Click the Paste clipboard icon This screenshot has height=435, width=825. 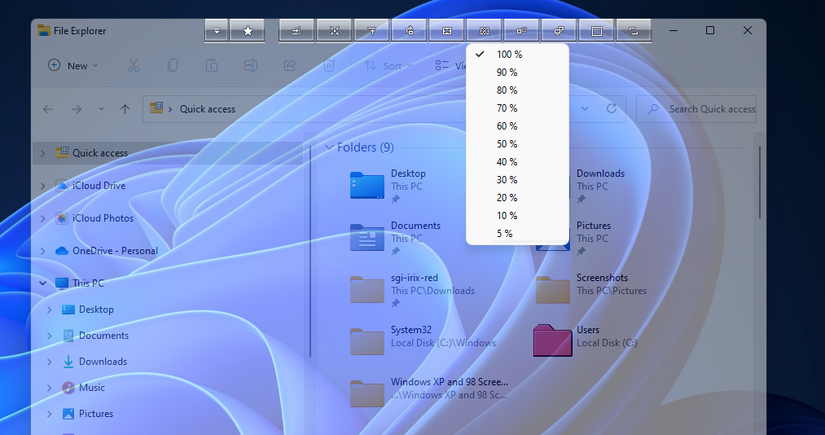[x=212, y=66]
